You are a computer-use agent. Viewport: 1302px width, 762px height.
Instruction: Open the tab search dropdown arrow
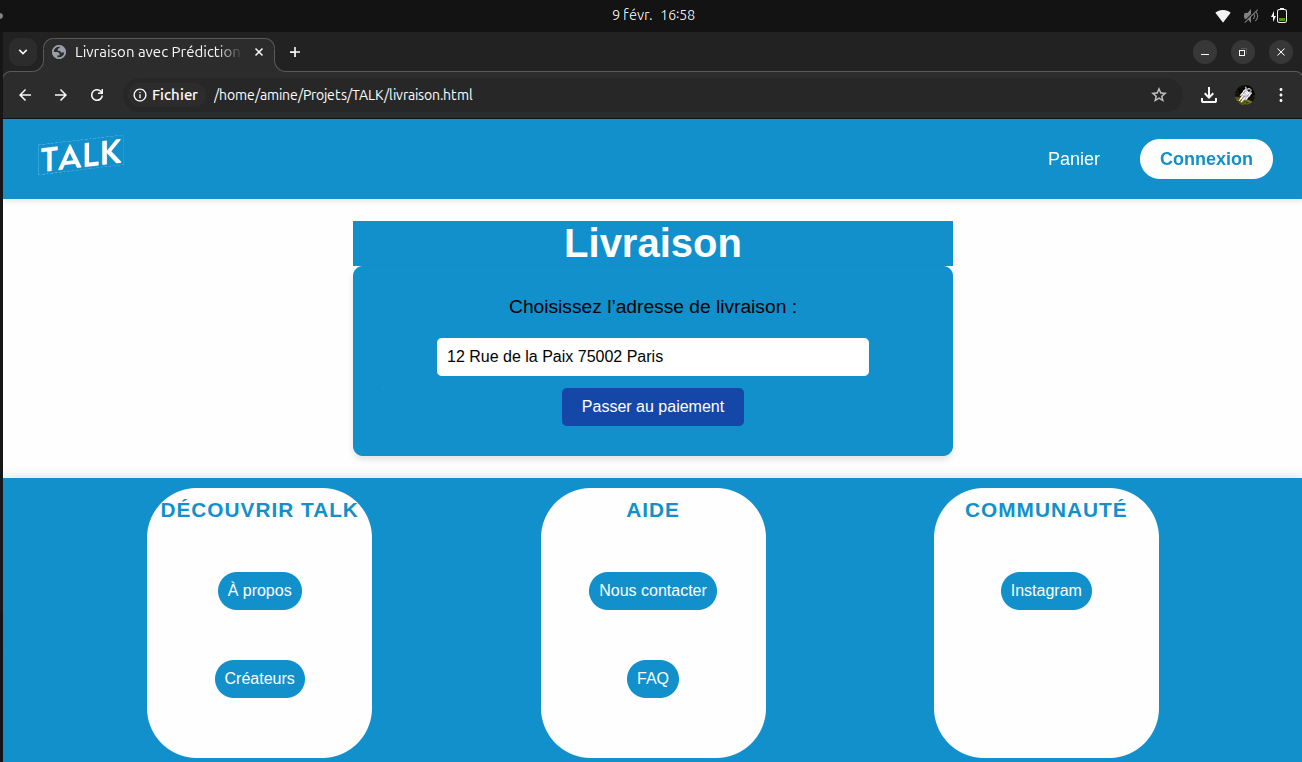point(23,52)
